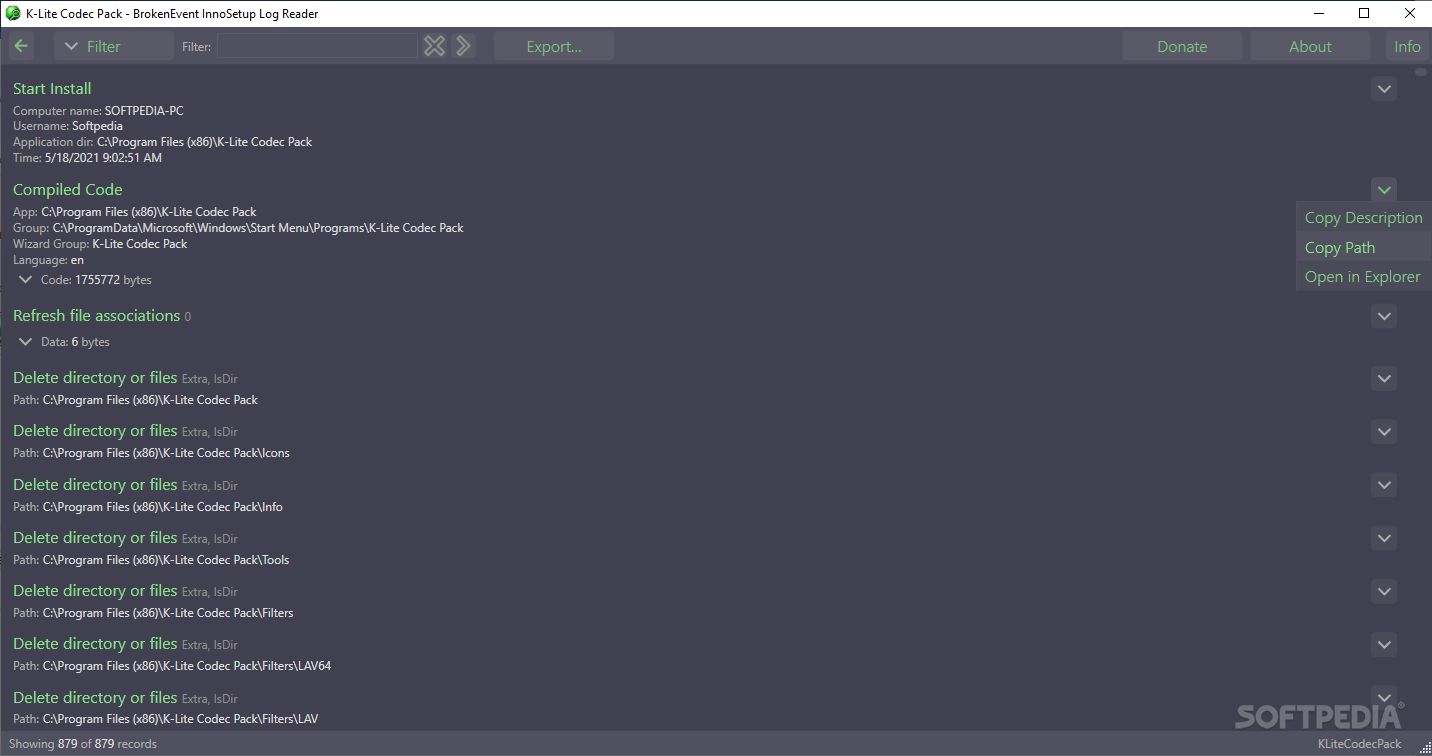Click Refresh file associations heading
Image resolution: width=1432 pixels, height=756 pixels.
pos(96,316)
